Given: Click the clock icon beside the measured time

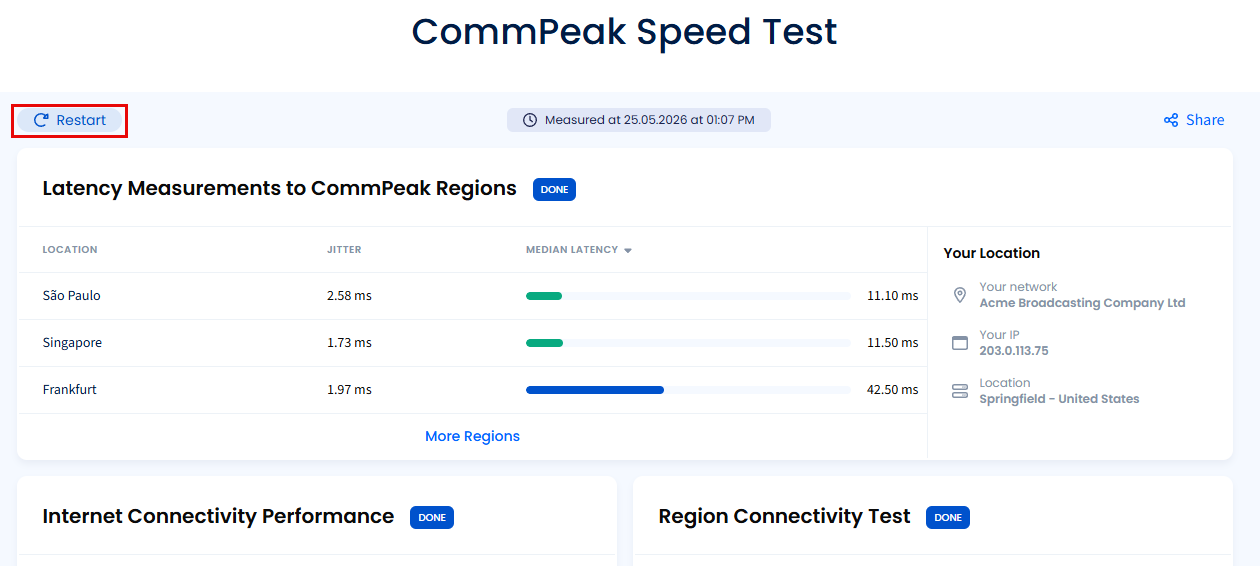Looking at the screenshot, I should click(x=529, y=120).
